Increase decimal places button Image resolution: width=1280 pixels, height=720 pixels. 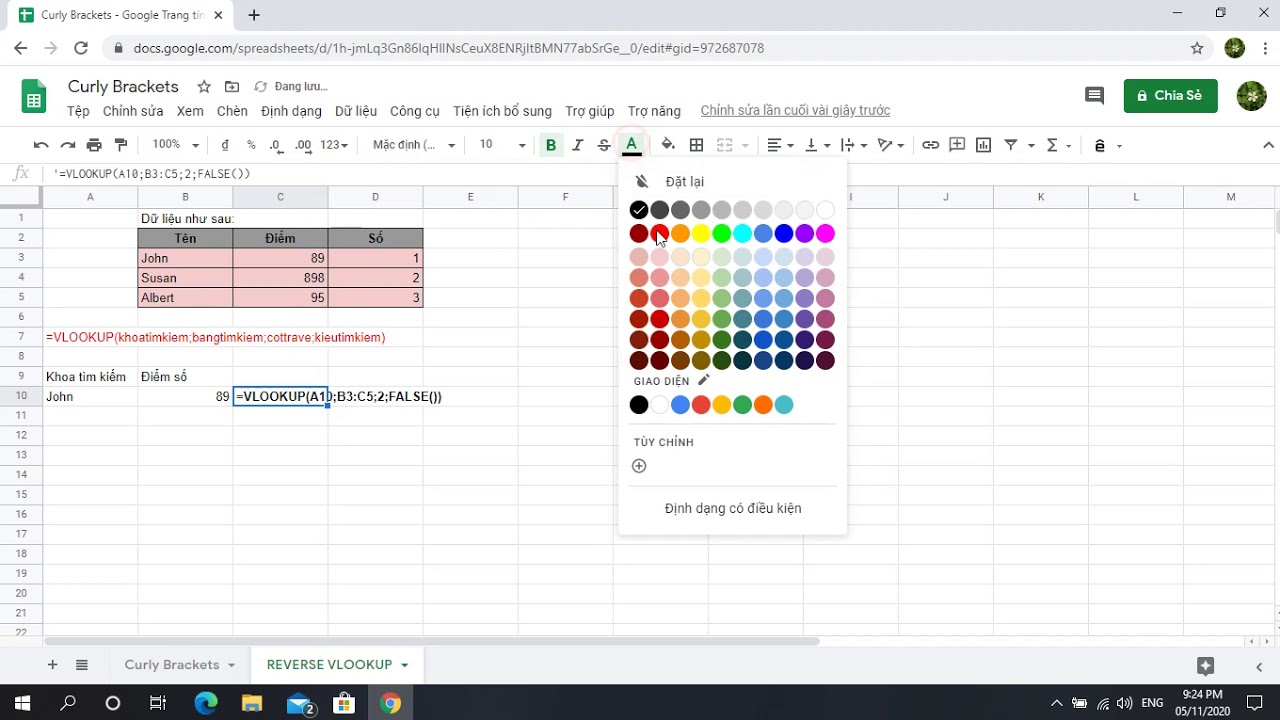point(303,145)
